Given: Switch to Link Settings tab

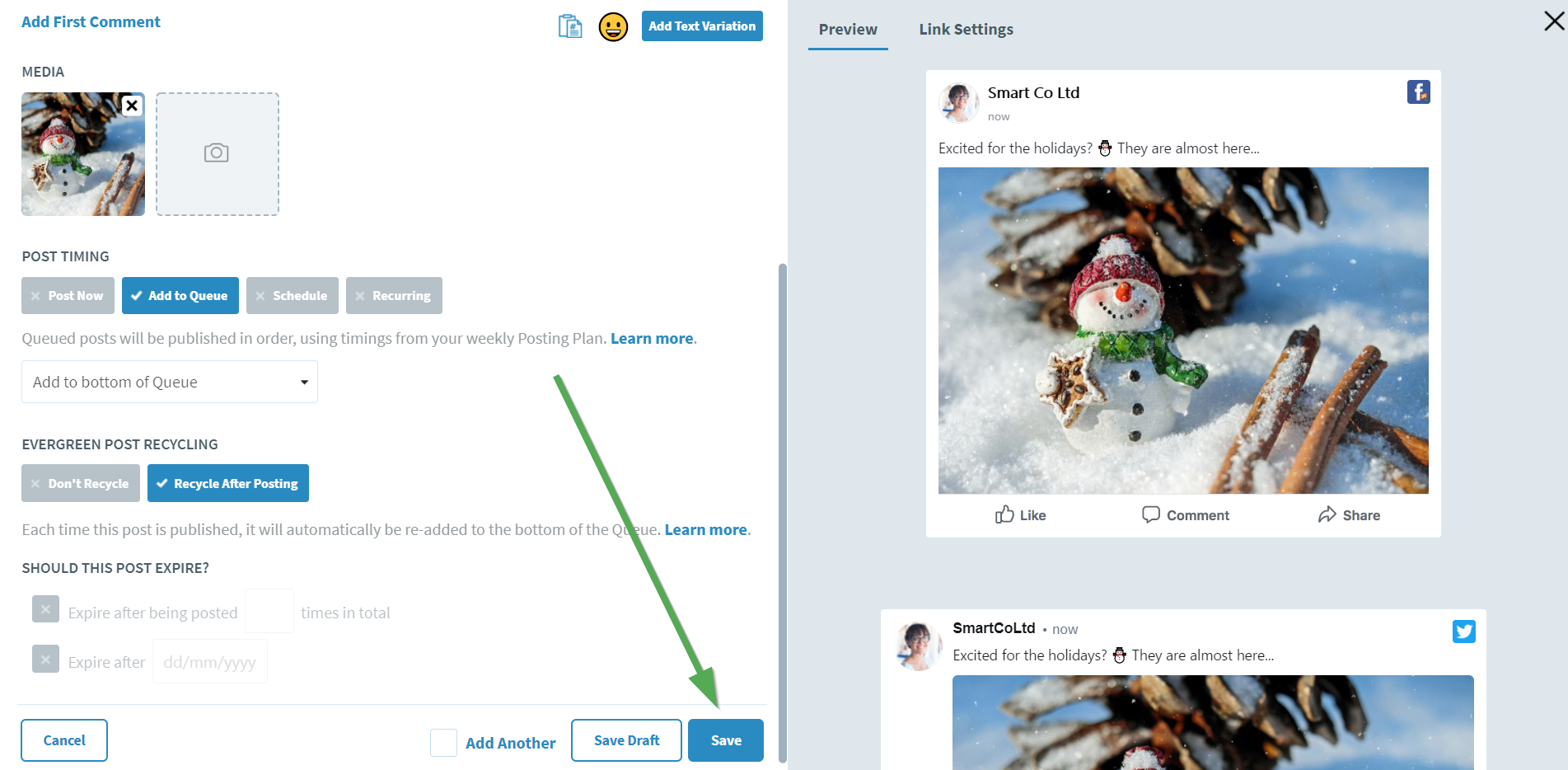Looking at the screenshot, I should (x=966, y=29).
